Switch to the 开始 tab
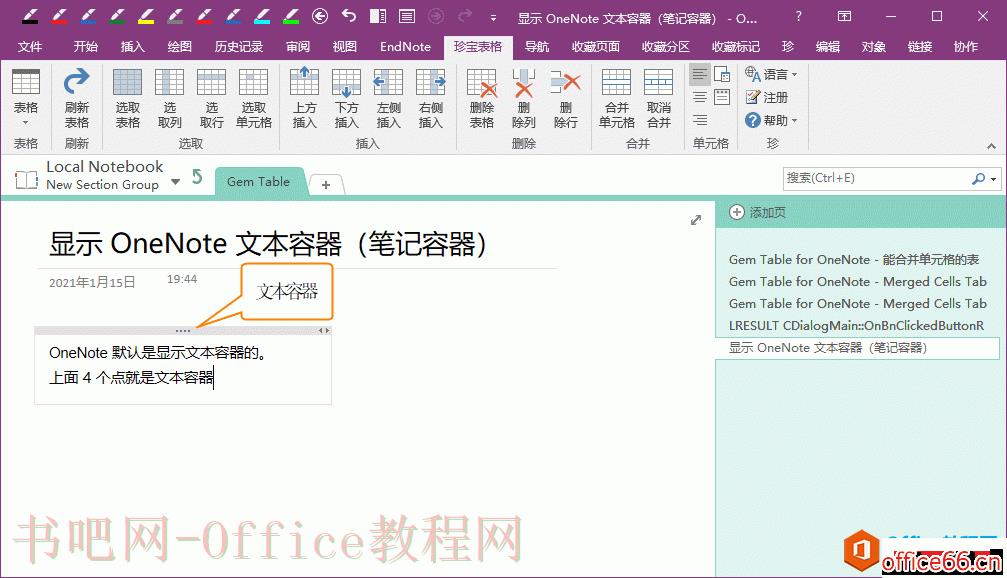 point(85,46)
